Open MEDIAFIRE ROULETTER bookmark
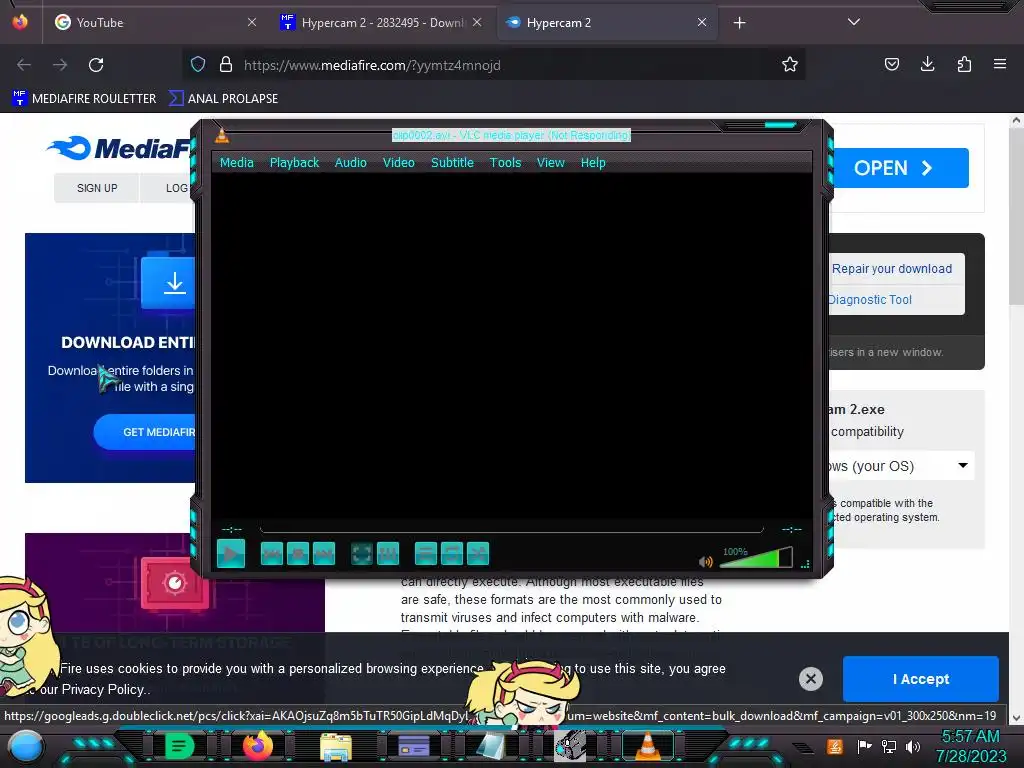This screenshot has height=768, width=1024. coord(84,99)
